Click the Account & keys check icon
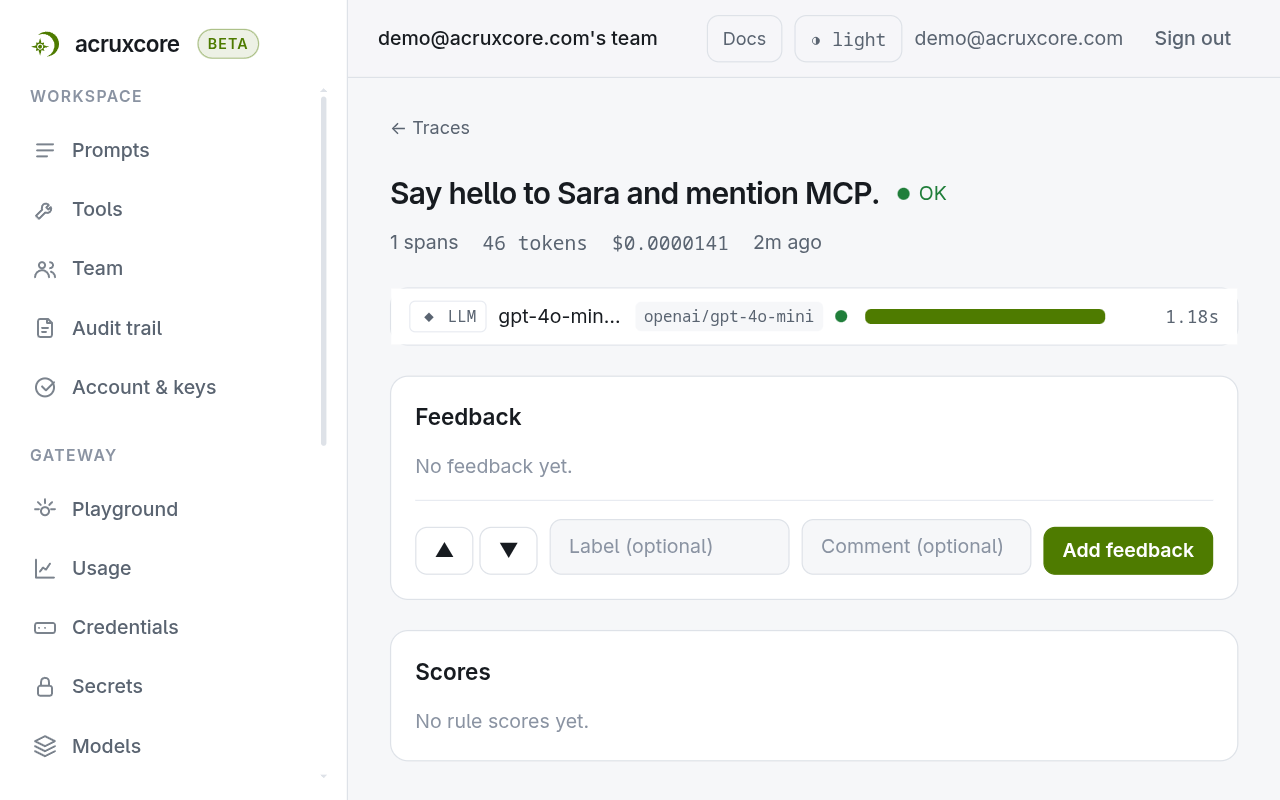 pyautogui.click(x=45, y=387)
